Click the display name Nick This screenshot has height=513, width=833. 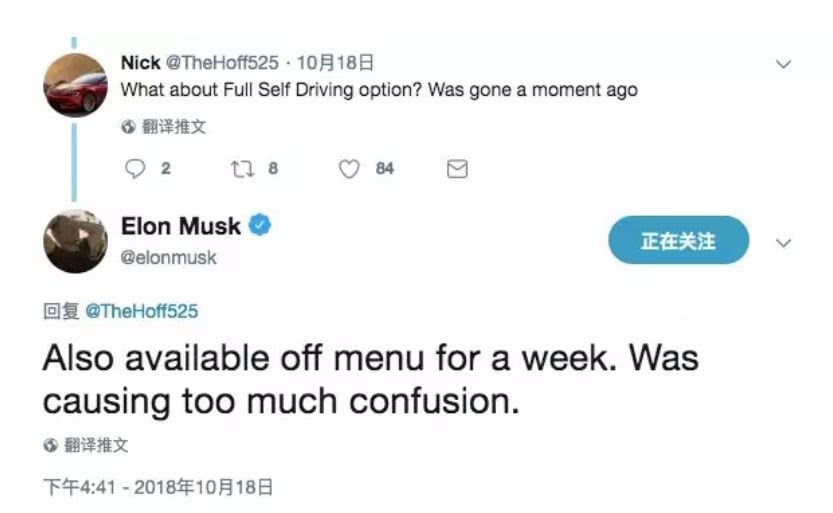tap(140, 63)
